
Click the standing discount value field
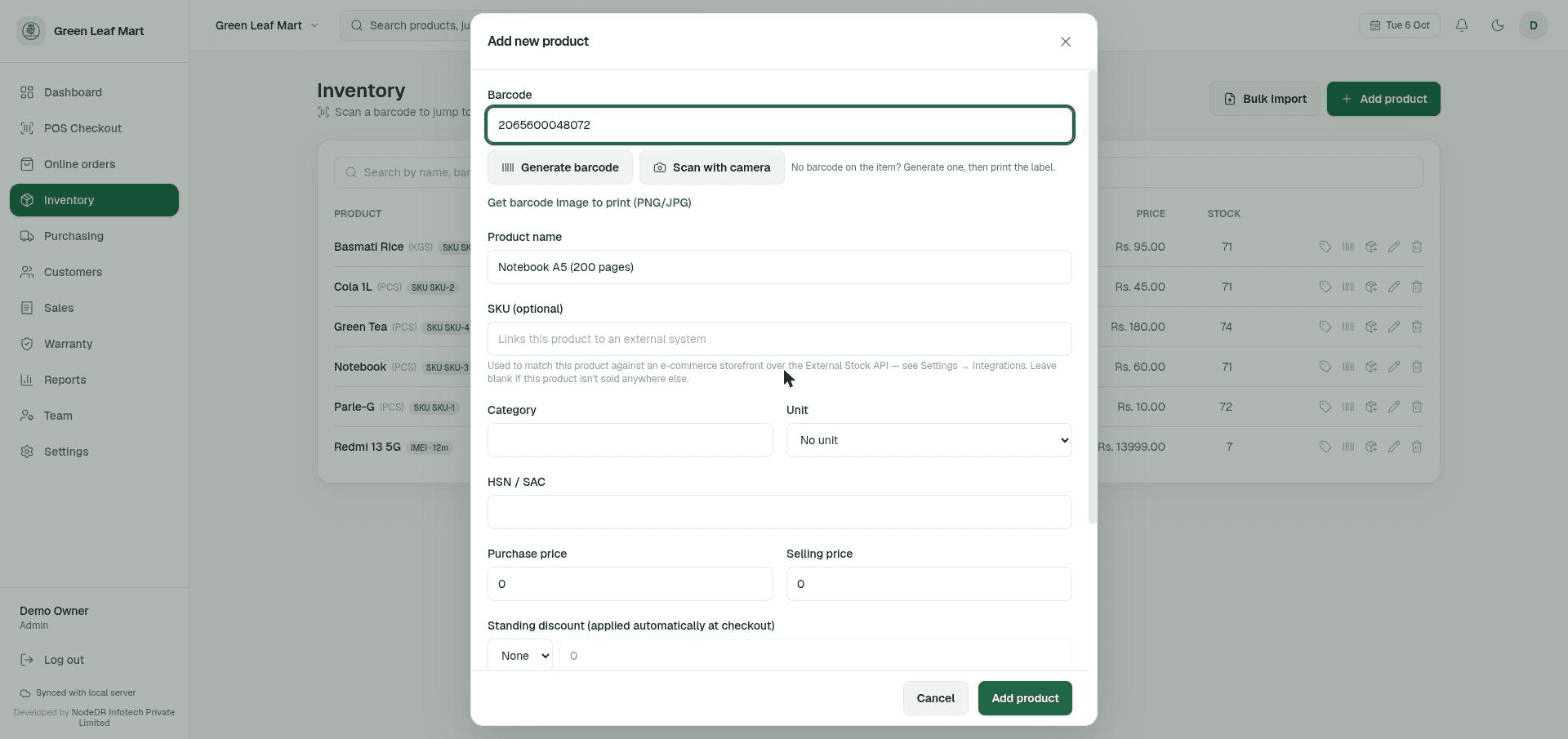click(x=816, y=656)
